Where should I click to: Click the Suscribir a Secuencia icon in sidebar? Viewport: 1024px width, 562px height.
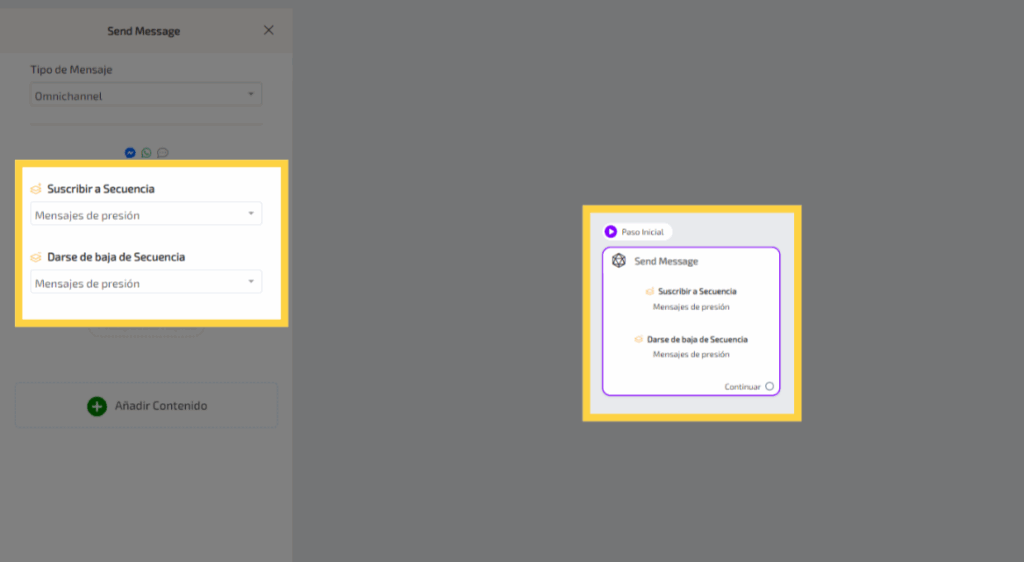[x=36, y=189]
